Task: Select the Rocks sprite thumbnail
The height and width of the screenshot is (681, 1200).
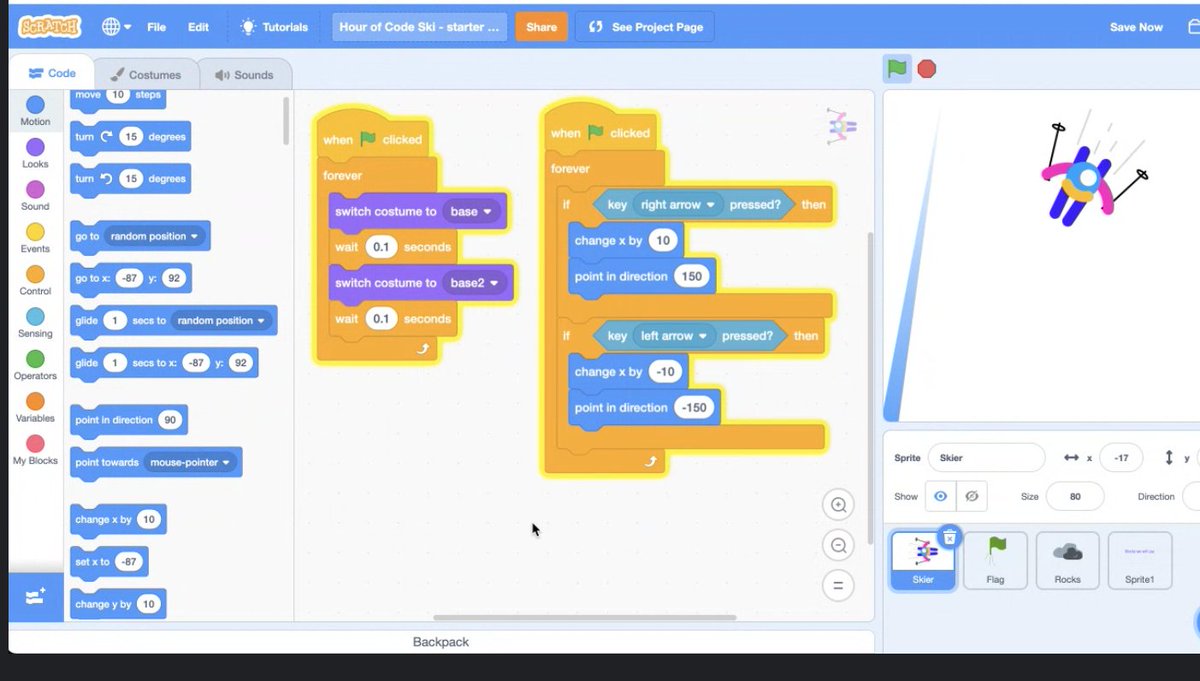Action: tap(1067, 560)
